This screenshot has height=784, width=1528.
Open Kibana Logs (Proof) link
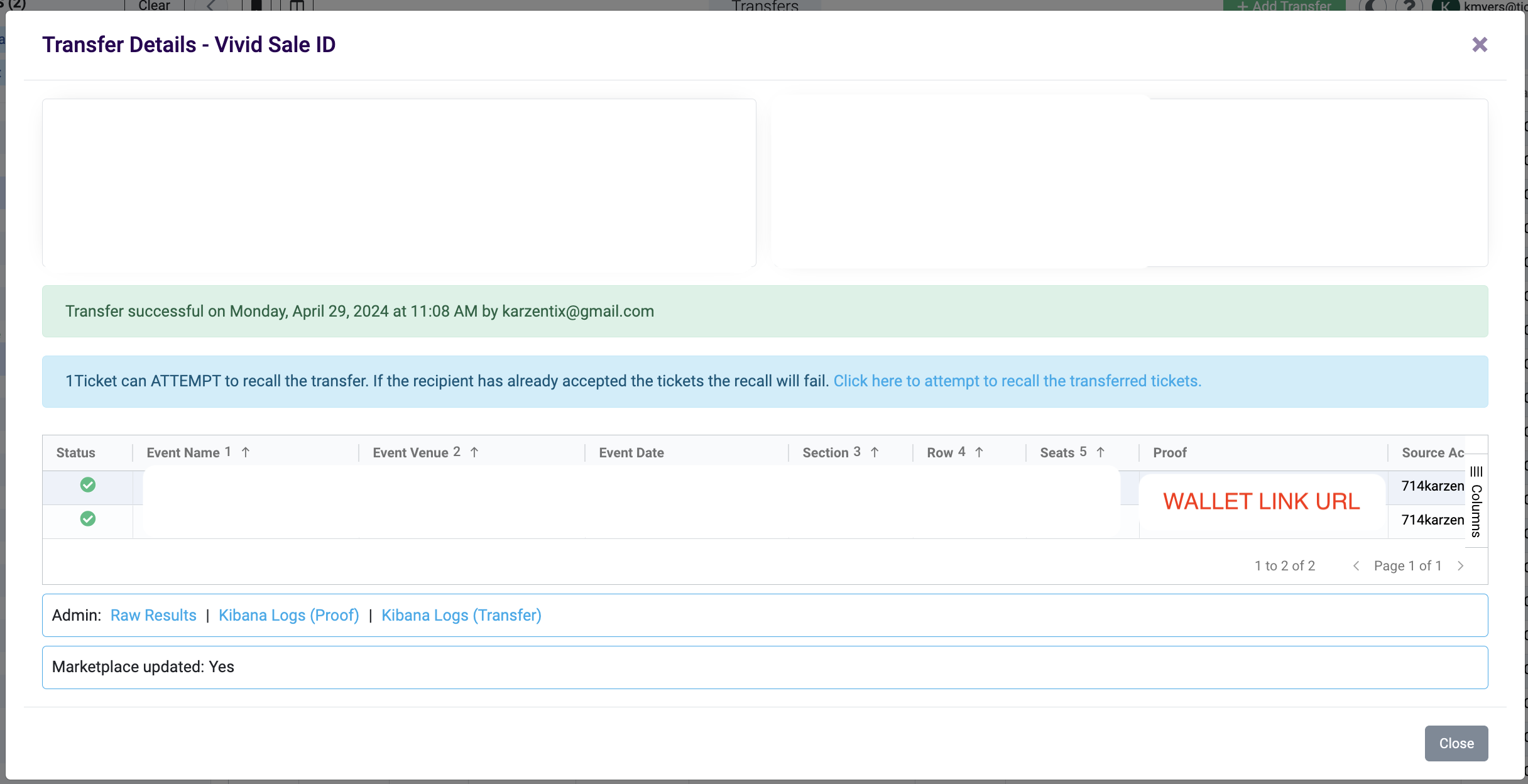[288, 616]
